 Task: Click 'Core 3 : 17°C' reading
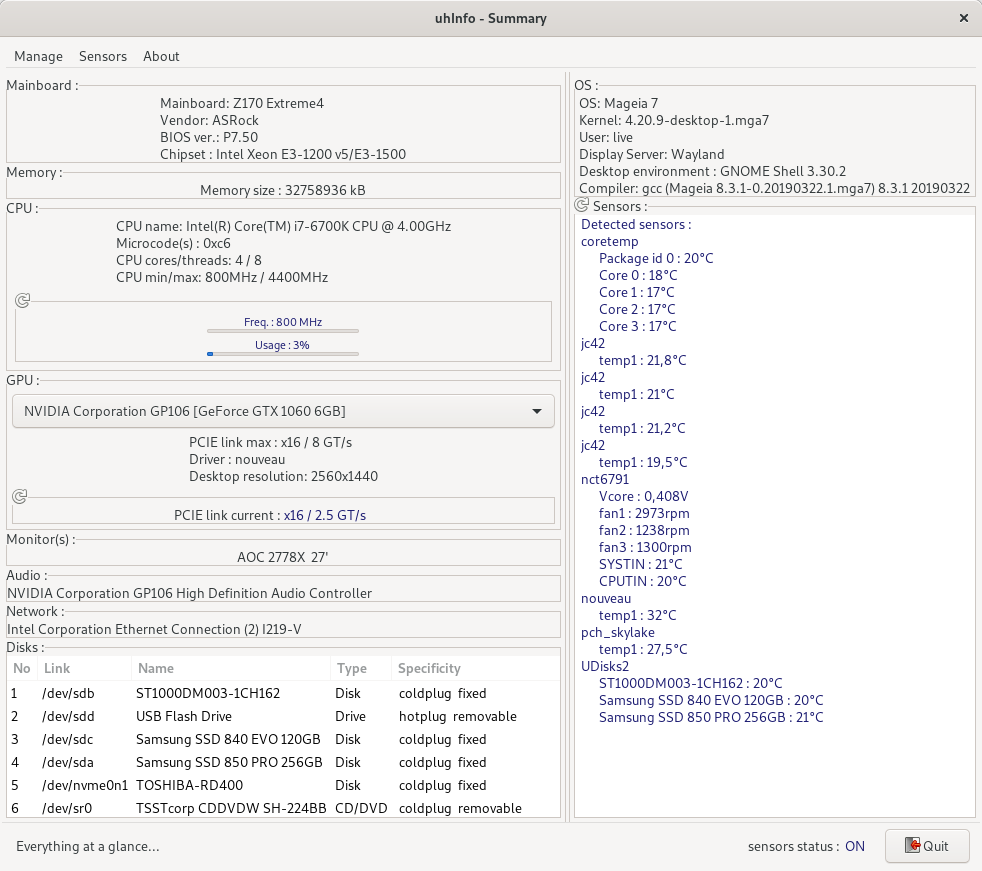pos(638,326)
